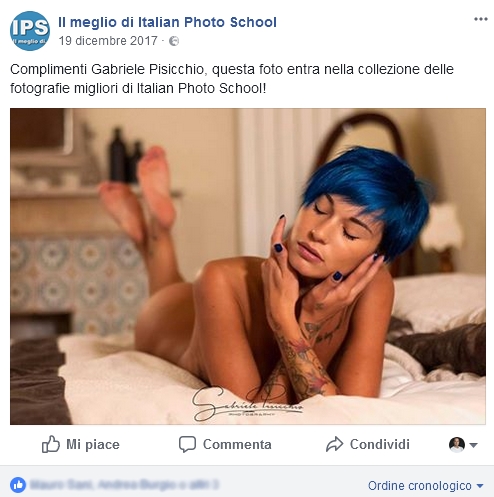Open the three-dot post options menu
This screenshot has width=494, height=497.
(481, 19)
